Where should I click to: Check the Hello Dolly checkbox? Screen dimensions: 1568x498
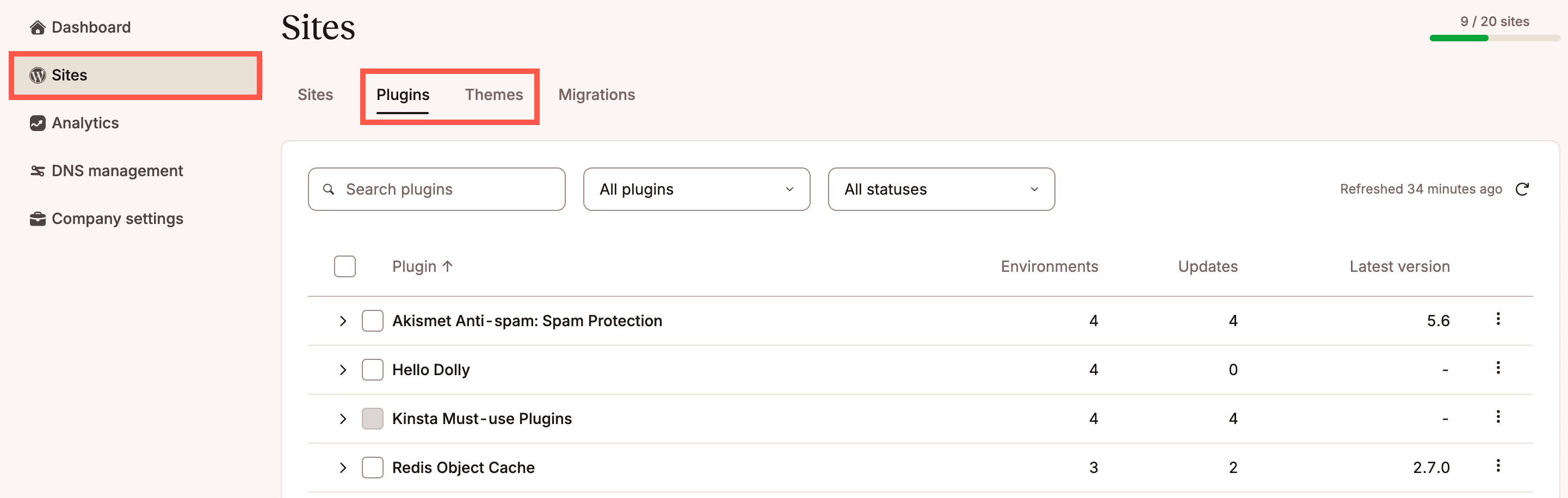click(372, 369)
